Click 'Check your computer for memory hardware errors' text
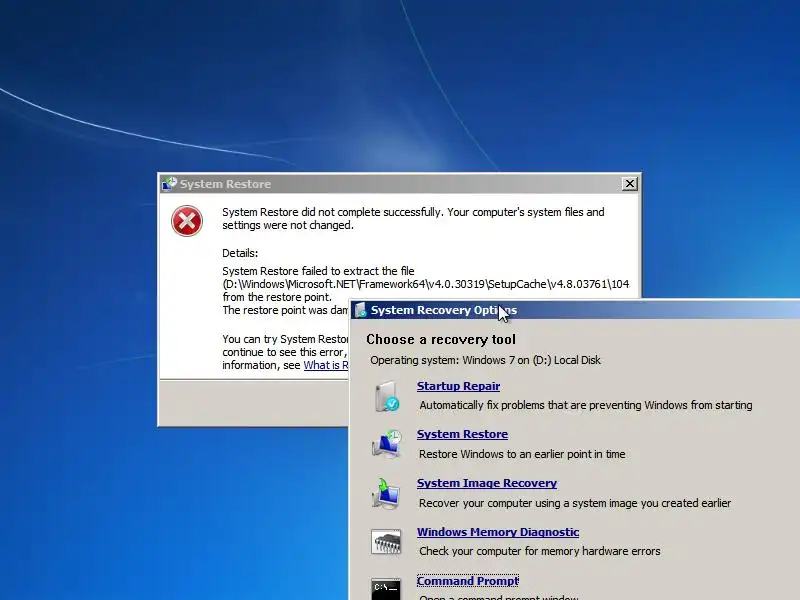Image resolution: width=800 pixels, height=600 pixels. [x=540, y=551]
